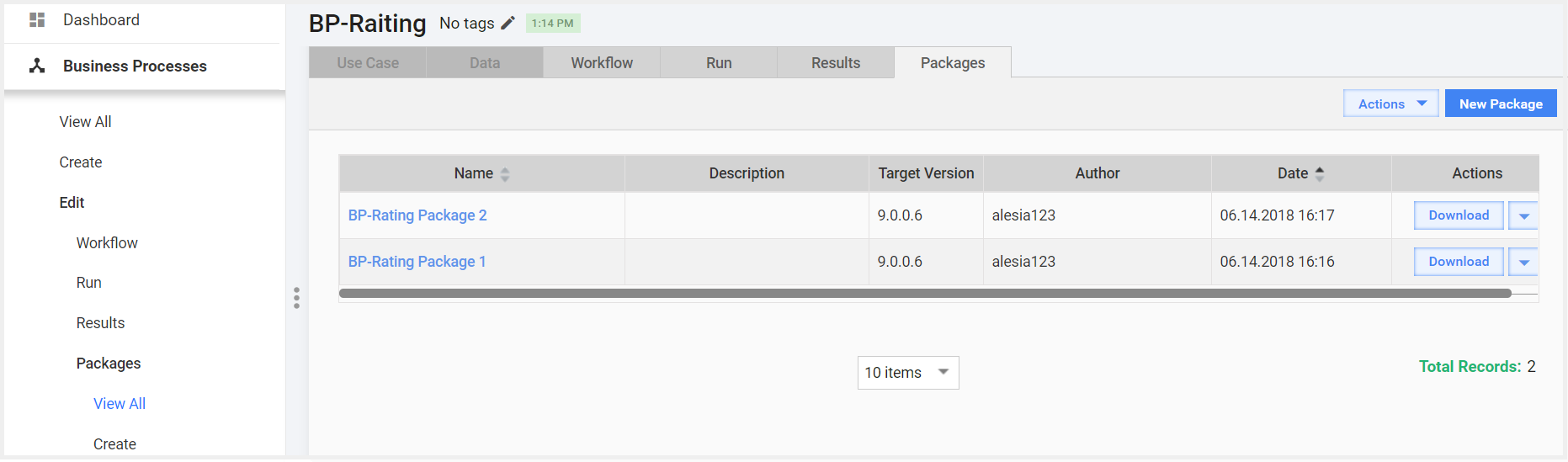
Task: Click the table's horizontal scrollbar
Action: click(x=925, y=294)
